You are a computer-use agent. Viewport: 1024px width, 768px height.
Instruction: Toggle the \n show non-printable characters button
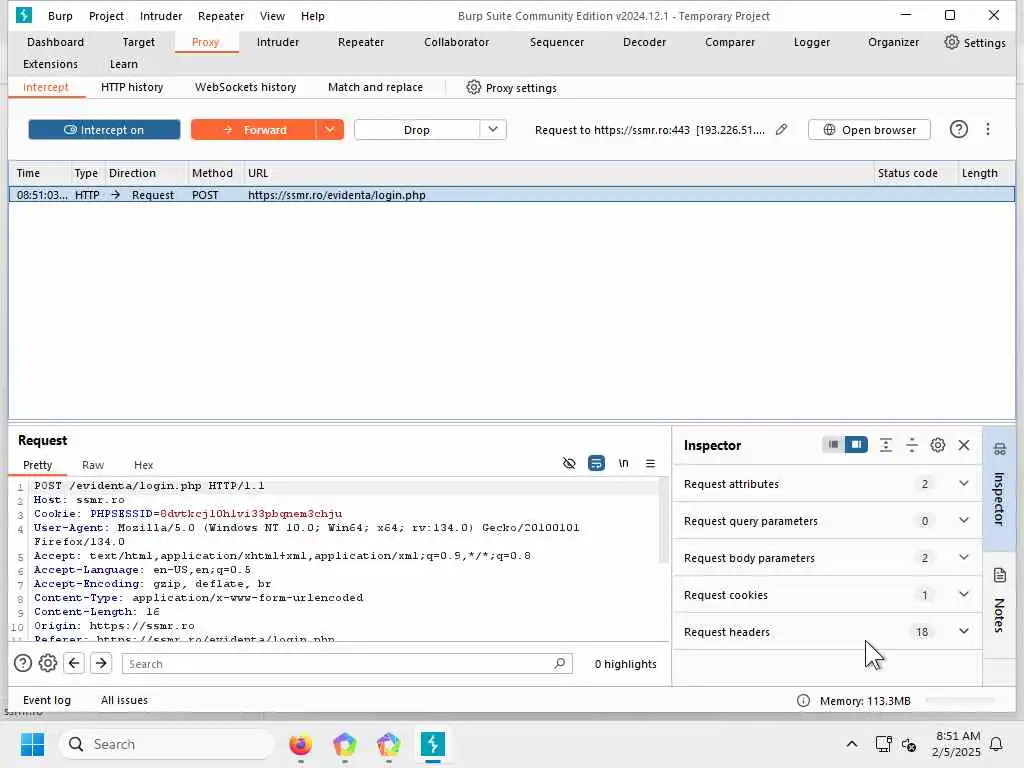click(623, 463)
